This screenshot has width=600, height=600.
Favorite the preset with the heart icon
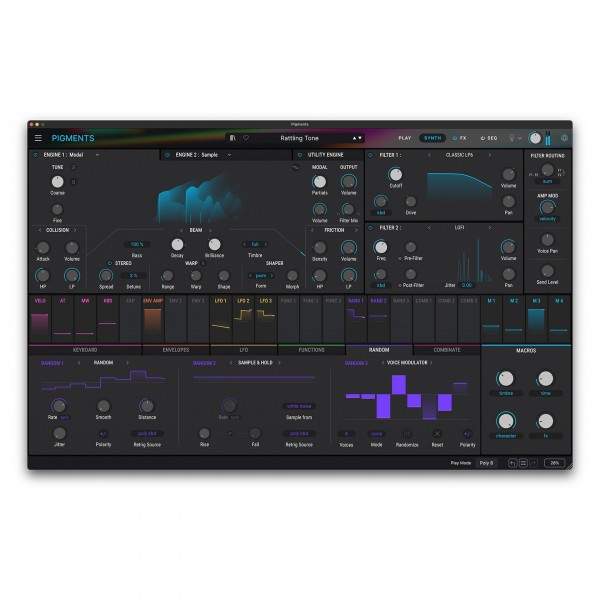(246, 138)
